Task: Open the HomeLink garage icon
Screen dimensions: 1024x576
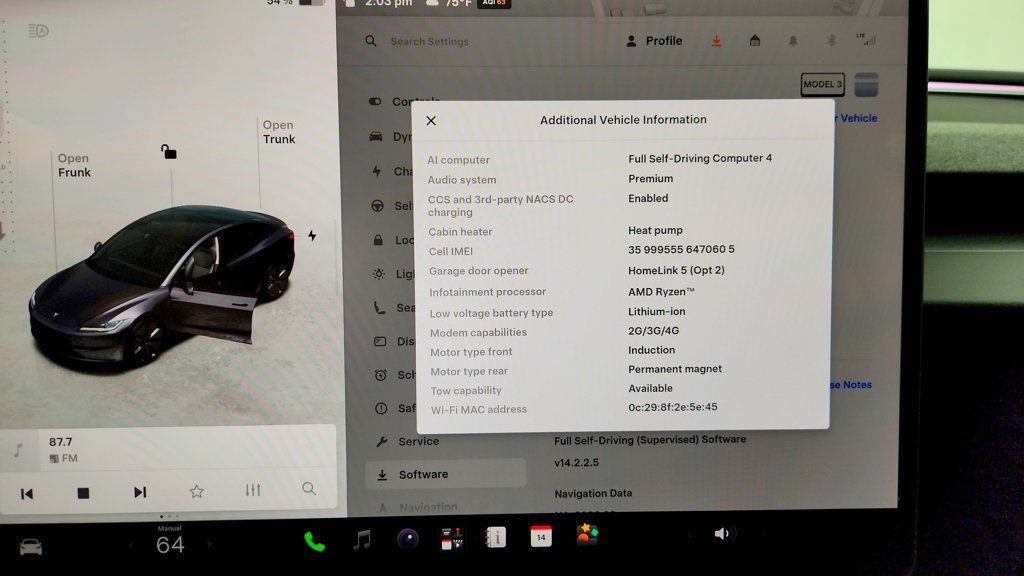Action: pyautogui.click(x=754, y=40)
